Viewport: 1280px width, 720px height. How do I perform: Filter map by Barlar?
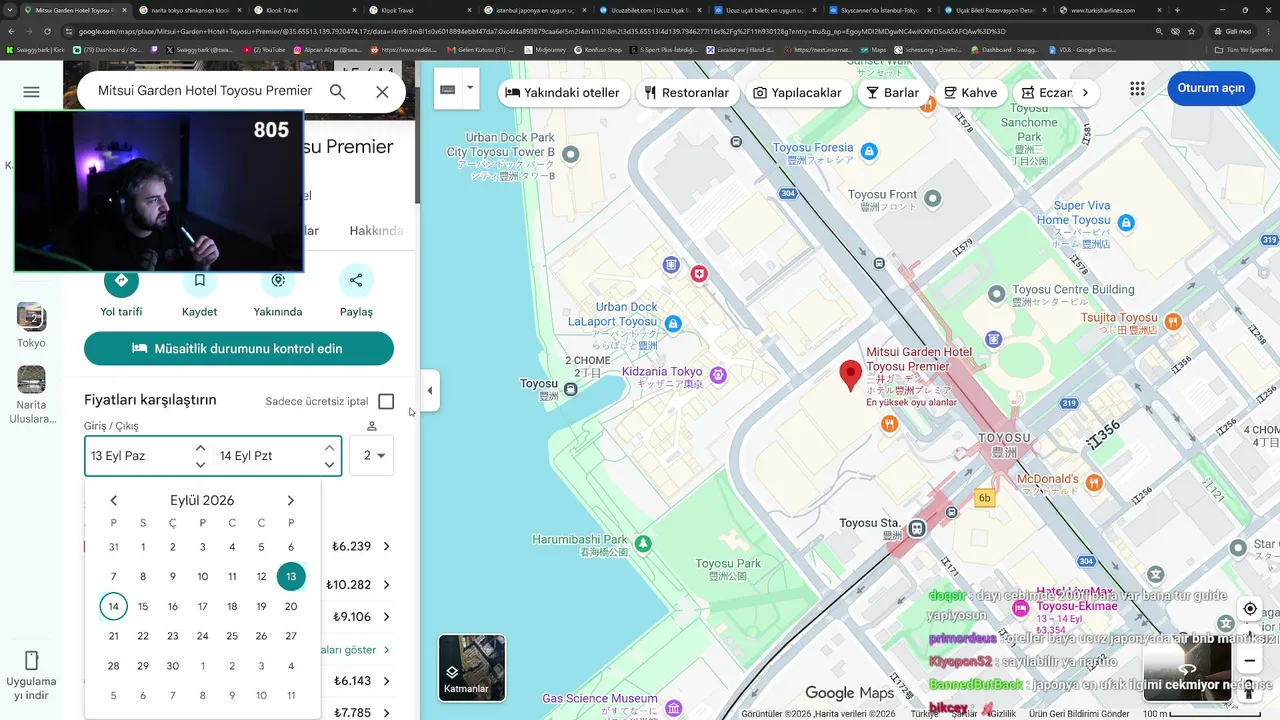tap(893, 93)
